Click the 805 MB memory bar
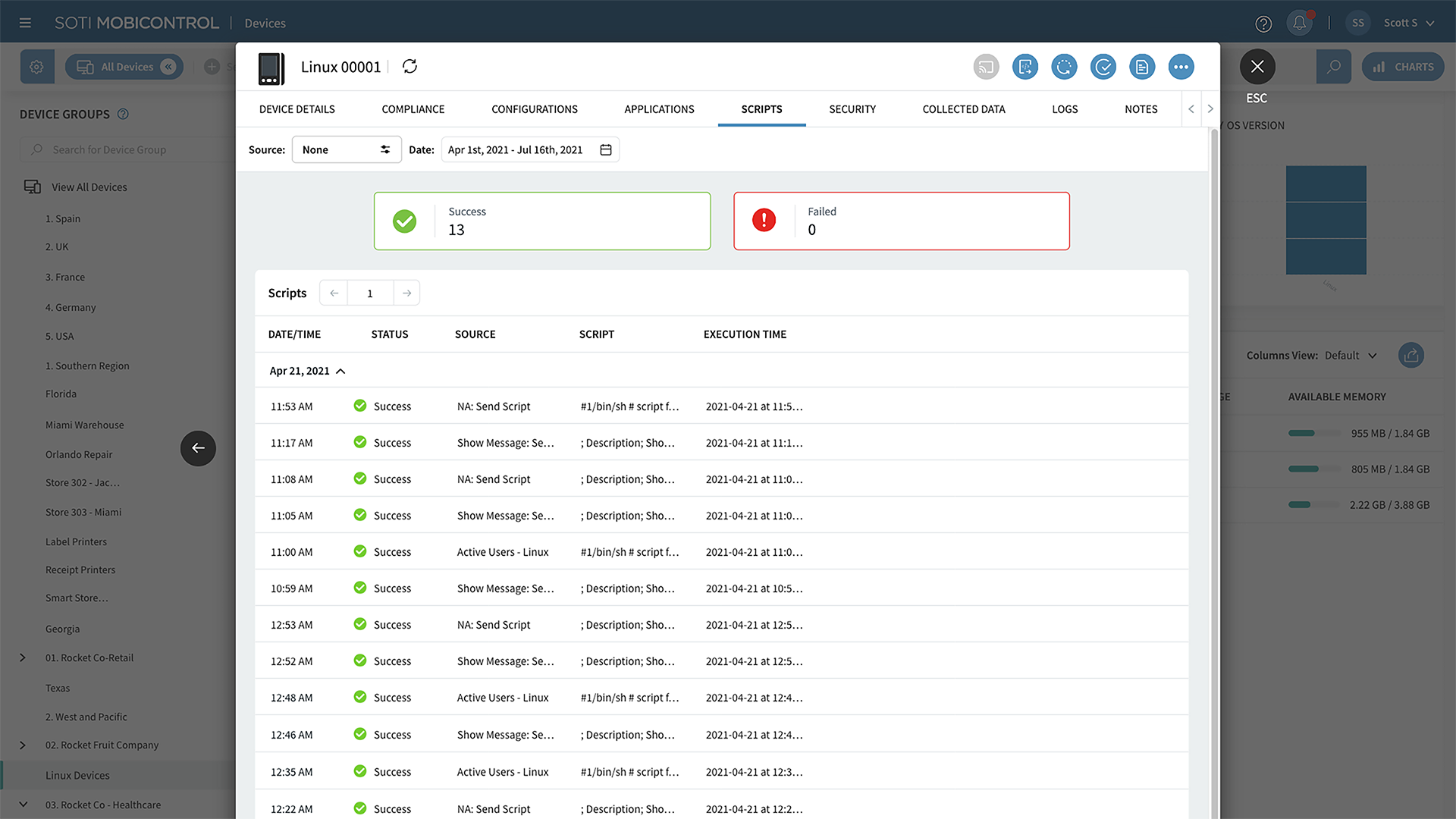Screen dimensions: 1456x819 click(x=1314, y=469)
